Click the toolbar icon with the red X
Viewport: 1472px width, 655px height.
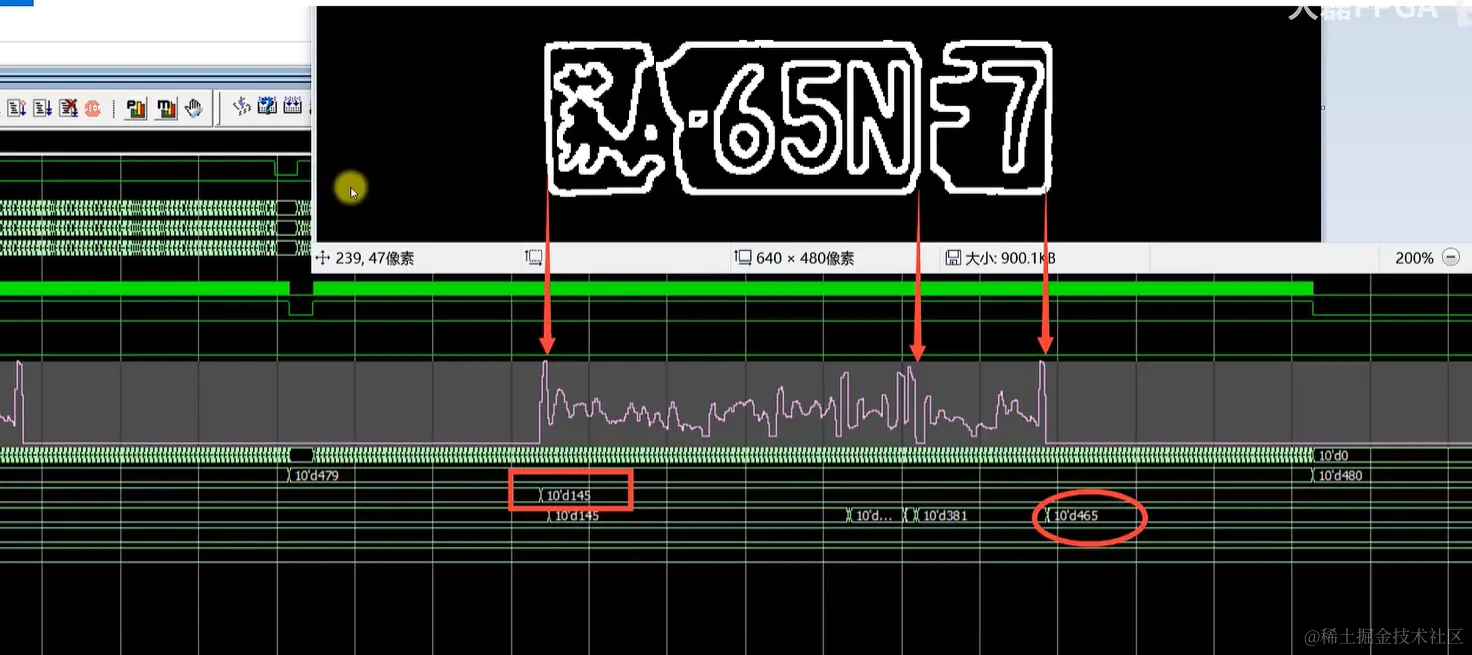[68, 108]
